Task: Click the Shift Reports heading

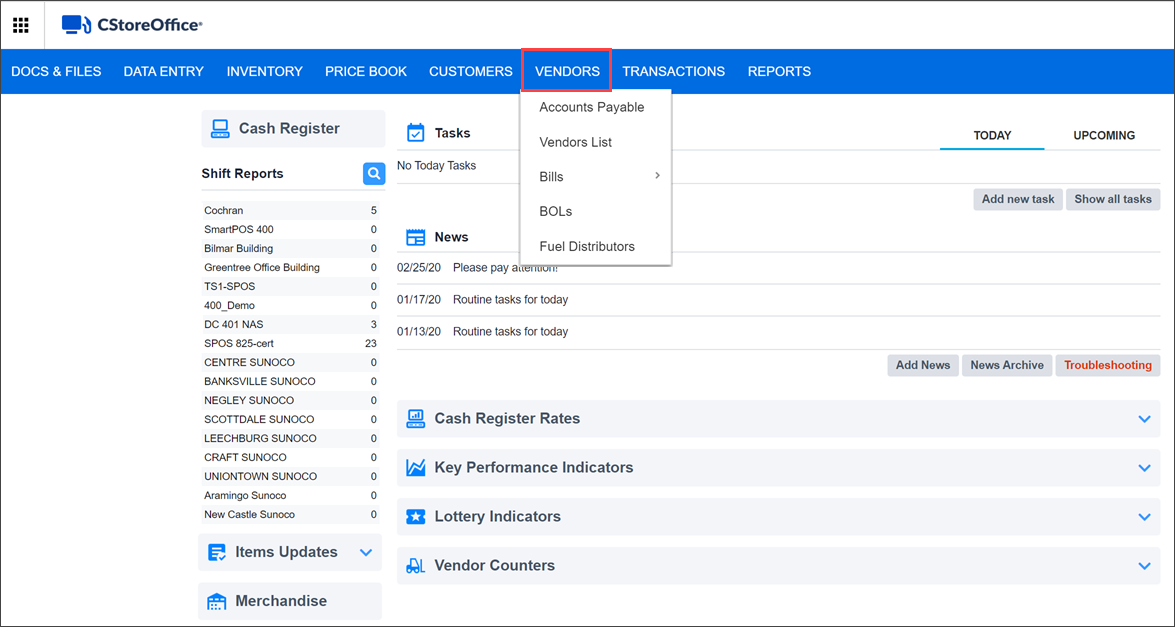Action: (243, 174)
